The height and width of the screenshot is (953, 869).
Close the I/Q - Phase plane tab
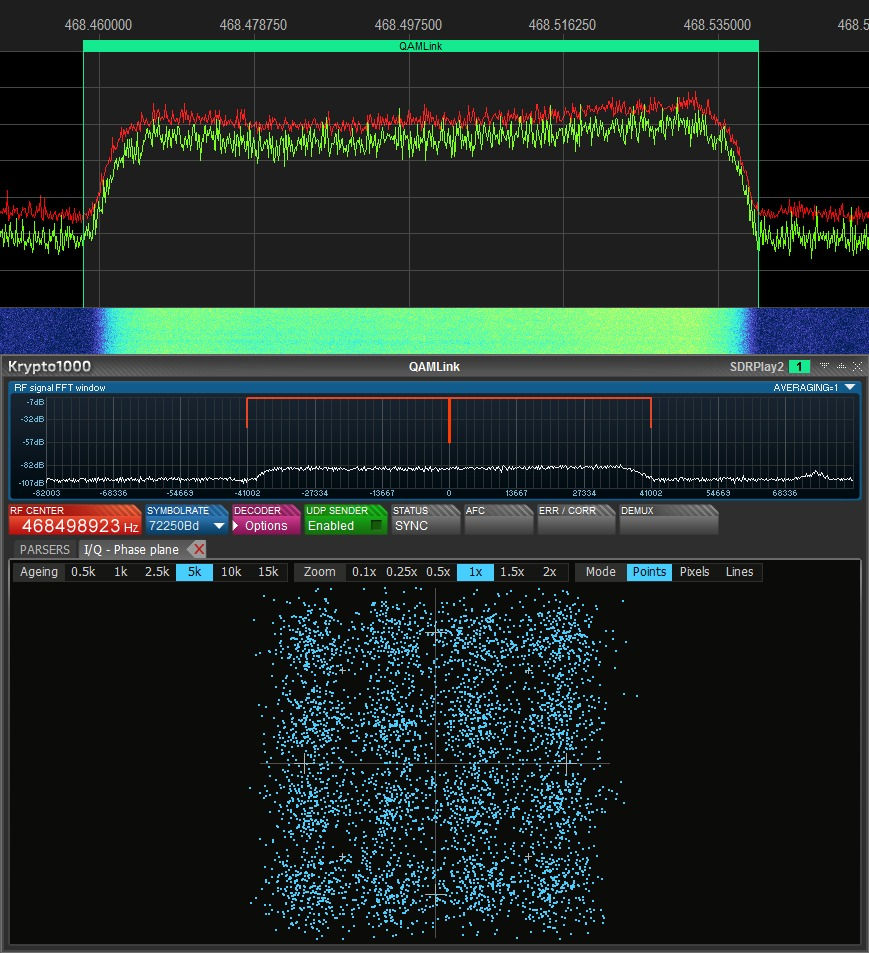coord(198,549)
